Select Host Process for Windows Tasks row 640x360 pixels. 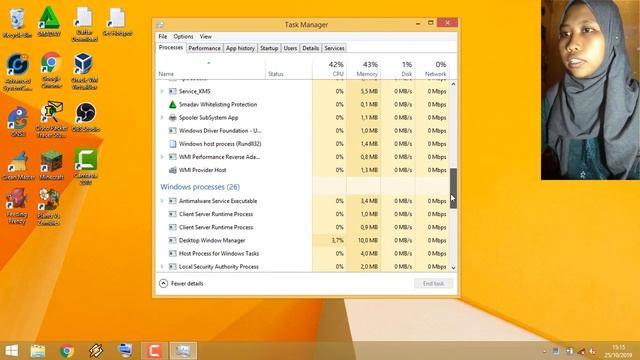pyautogui.click(x=302, y=253)
